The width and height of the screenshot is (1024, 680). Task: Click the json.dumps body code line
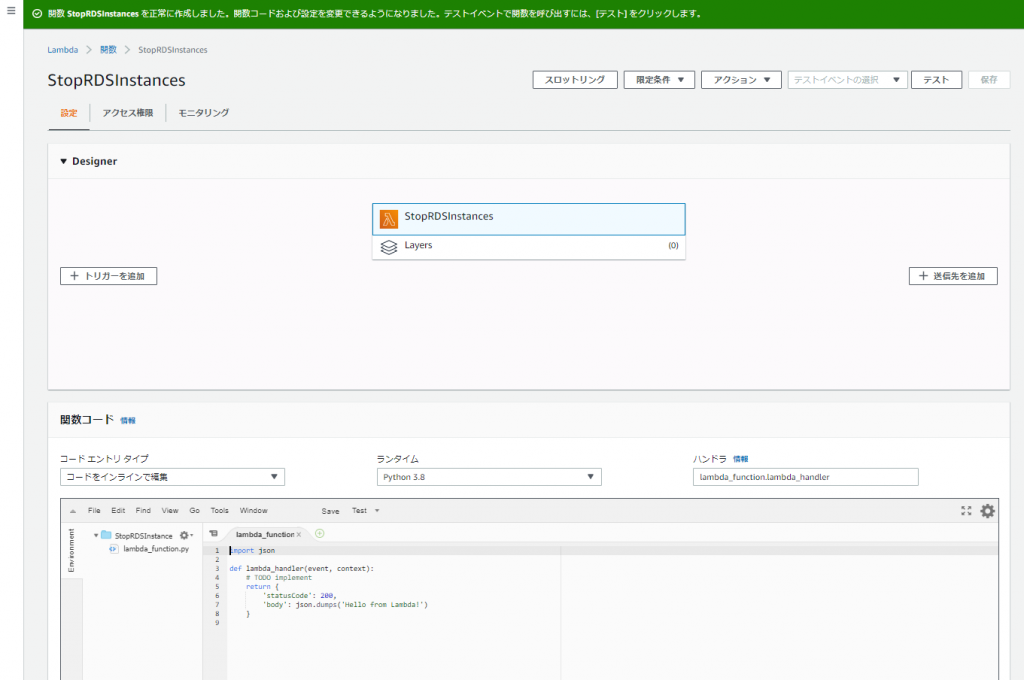[345, 605]
